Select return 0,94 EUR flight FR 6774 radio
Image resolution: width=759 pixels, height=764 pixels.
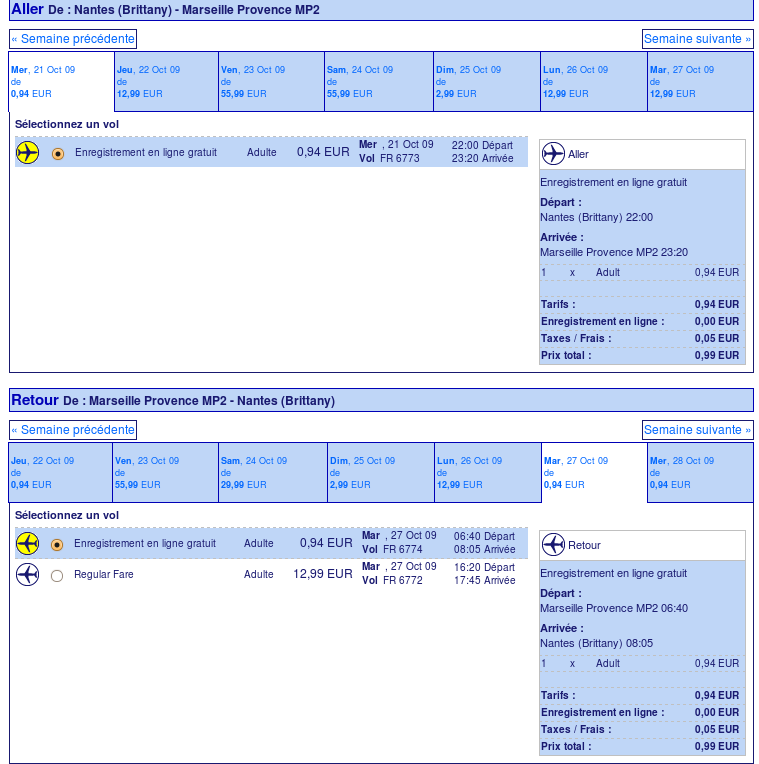[57, 545]
